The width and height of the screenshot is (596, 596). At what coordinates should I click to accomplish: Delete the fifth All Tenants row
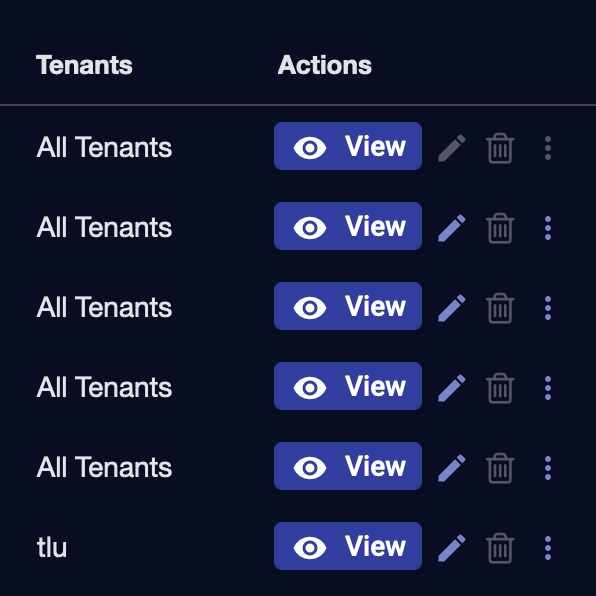[500, 468]
